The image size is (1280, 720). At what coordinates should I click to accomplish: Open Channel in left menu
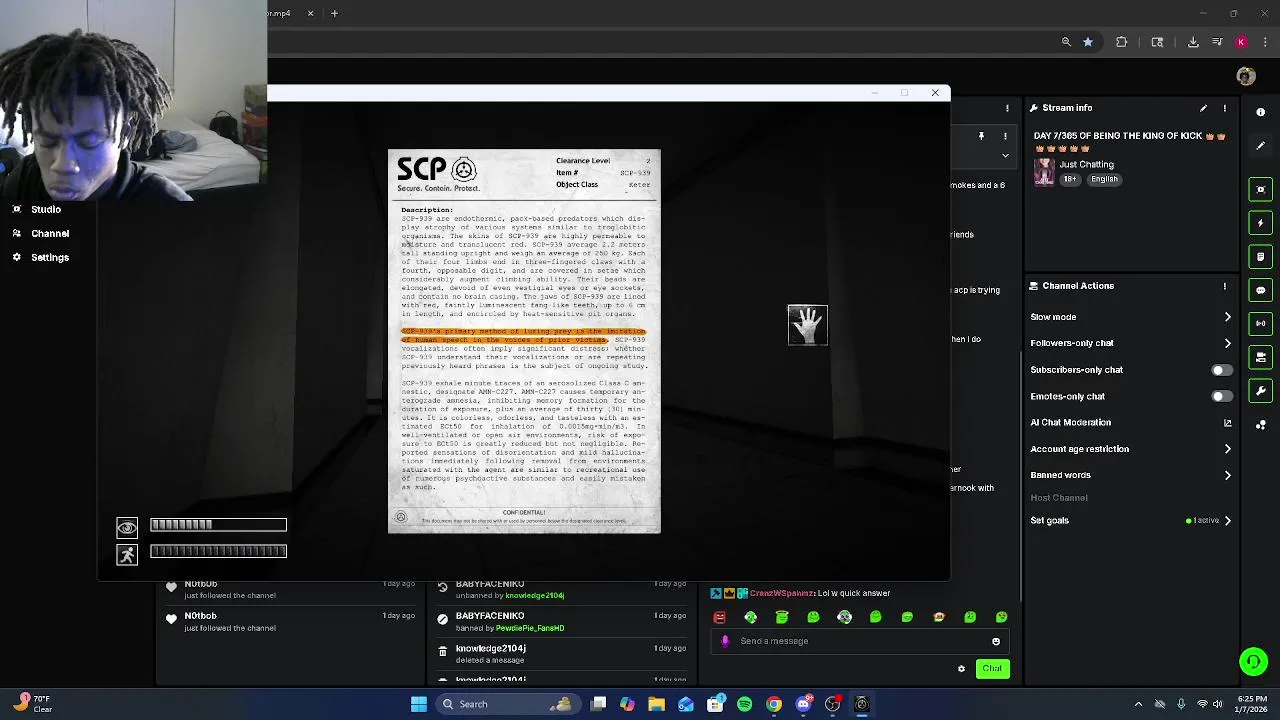point(50,233)
